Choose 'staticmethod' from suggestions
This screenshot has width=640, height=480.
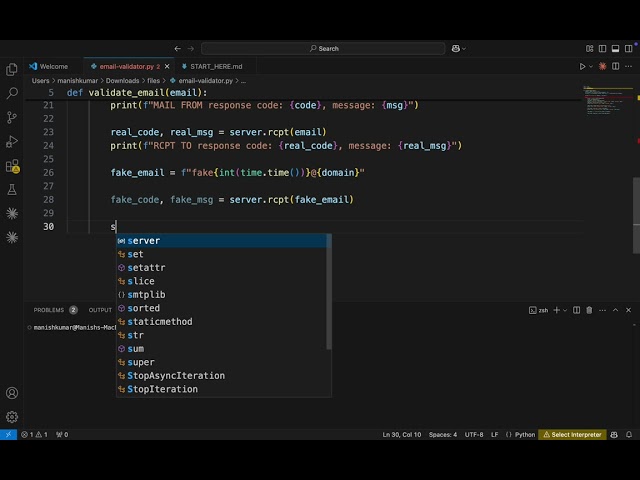222,322
